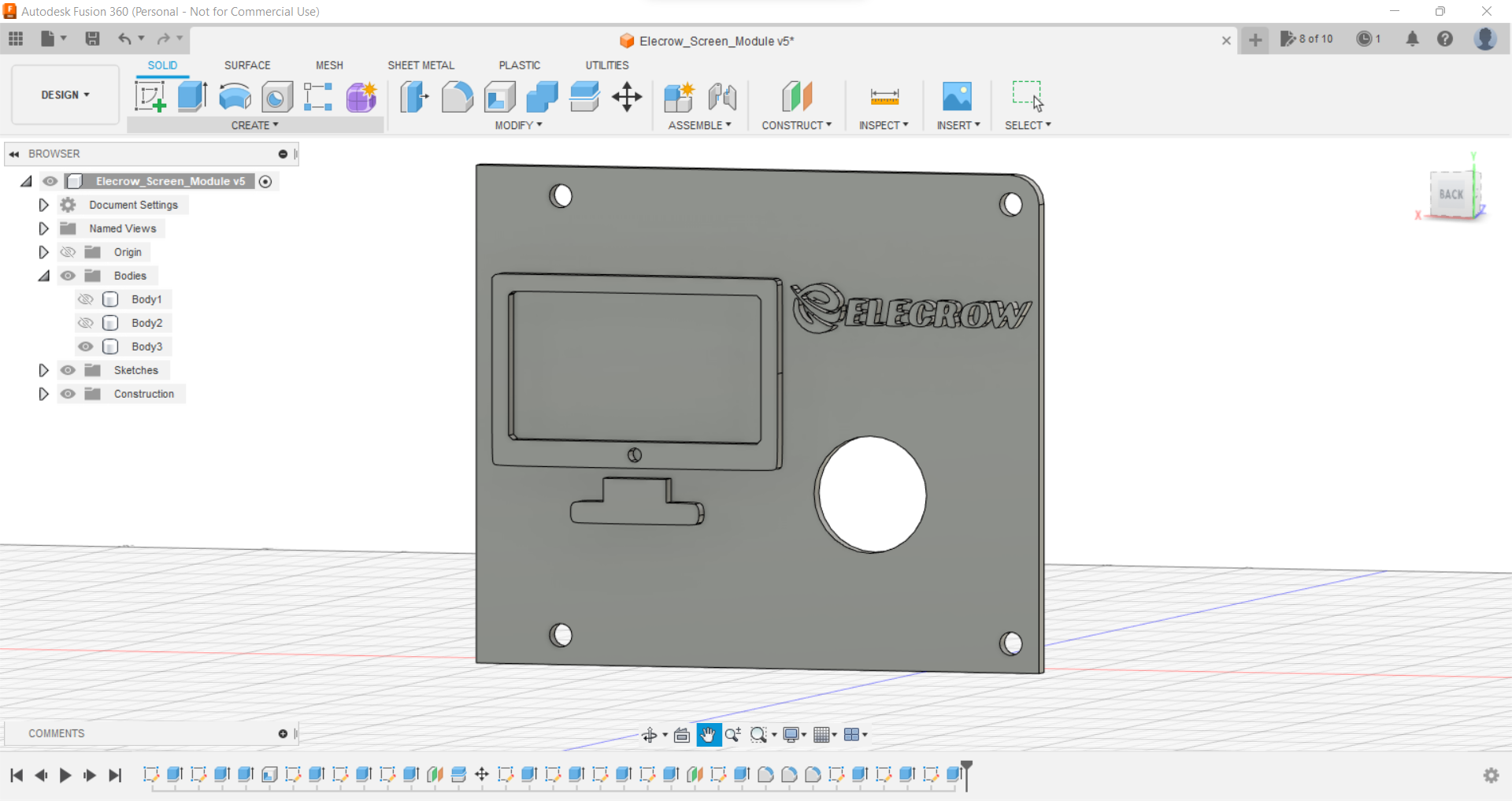Switch to the MESH tab

pyautogui.click(x=329, y=65)
